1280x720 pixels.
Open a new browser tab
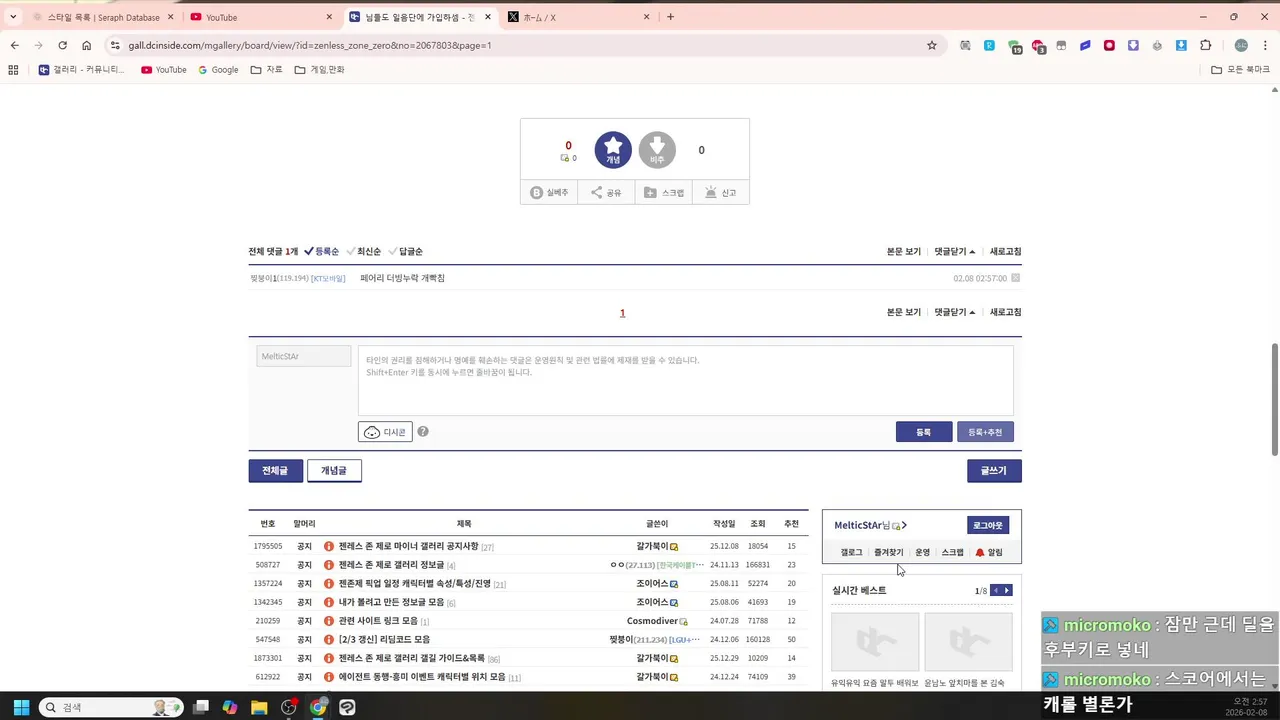pos(670,17)
